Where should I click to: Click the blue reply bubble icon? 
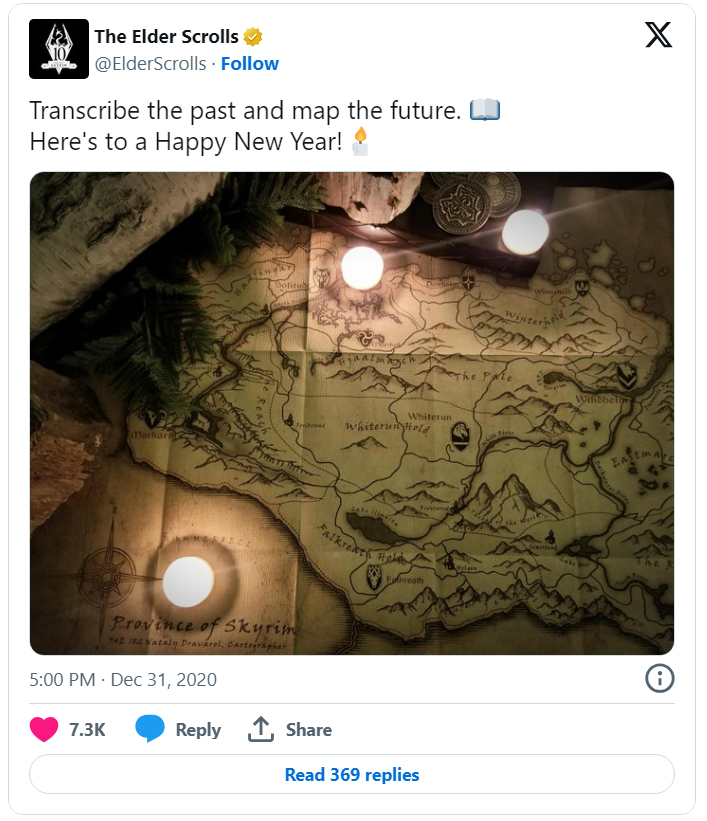click(x=150, y=729)
